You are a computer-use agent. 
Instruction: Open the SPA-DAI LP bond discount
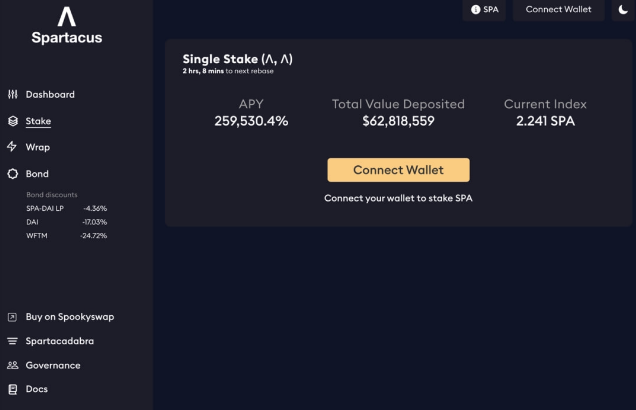(x=67, y=208)
